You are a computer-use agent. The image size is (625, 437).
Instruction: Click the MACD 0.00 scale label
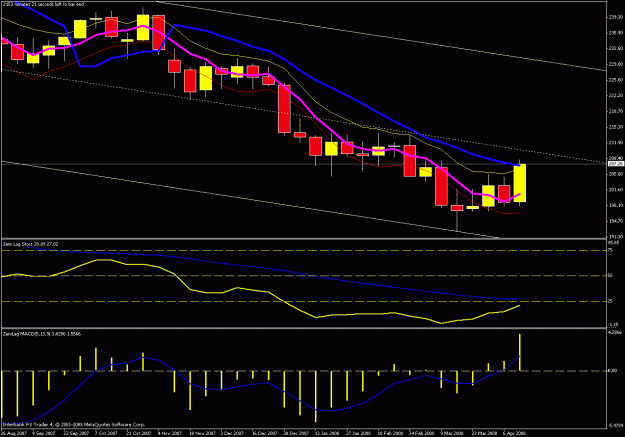(613, 371)
